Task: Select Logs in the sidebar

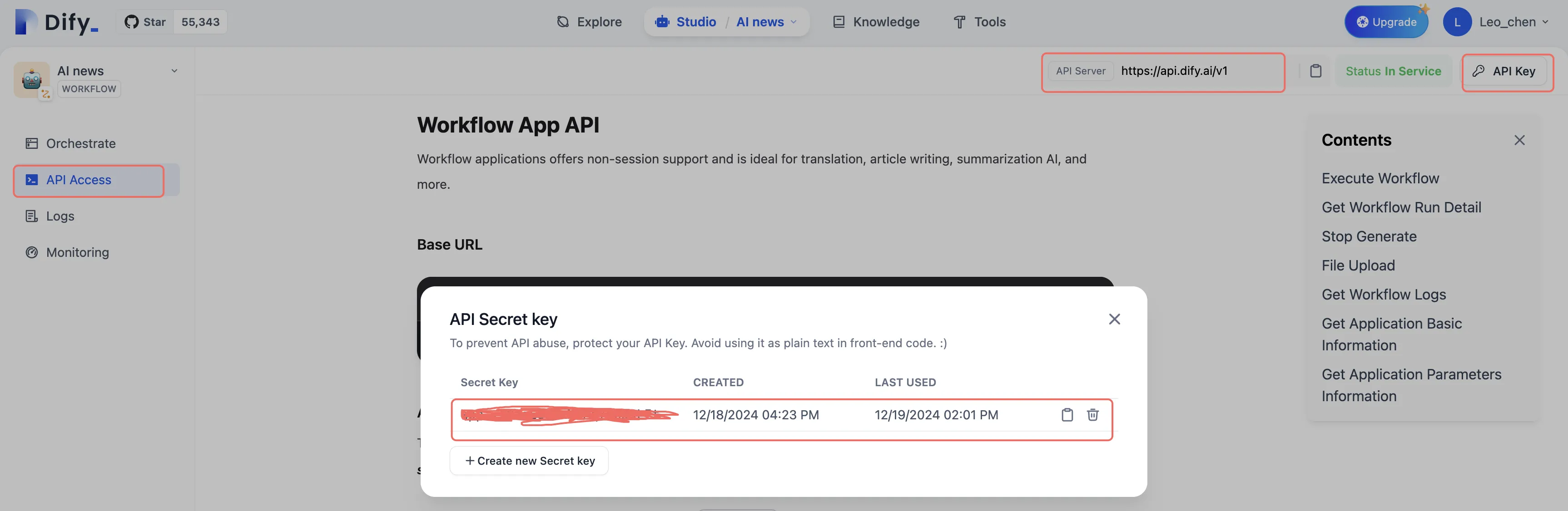Action: [x=60, y=216]
